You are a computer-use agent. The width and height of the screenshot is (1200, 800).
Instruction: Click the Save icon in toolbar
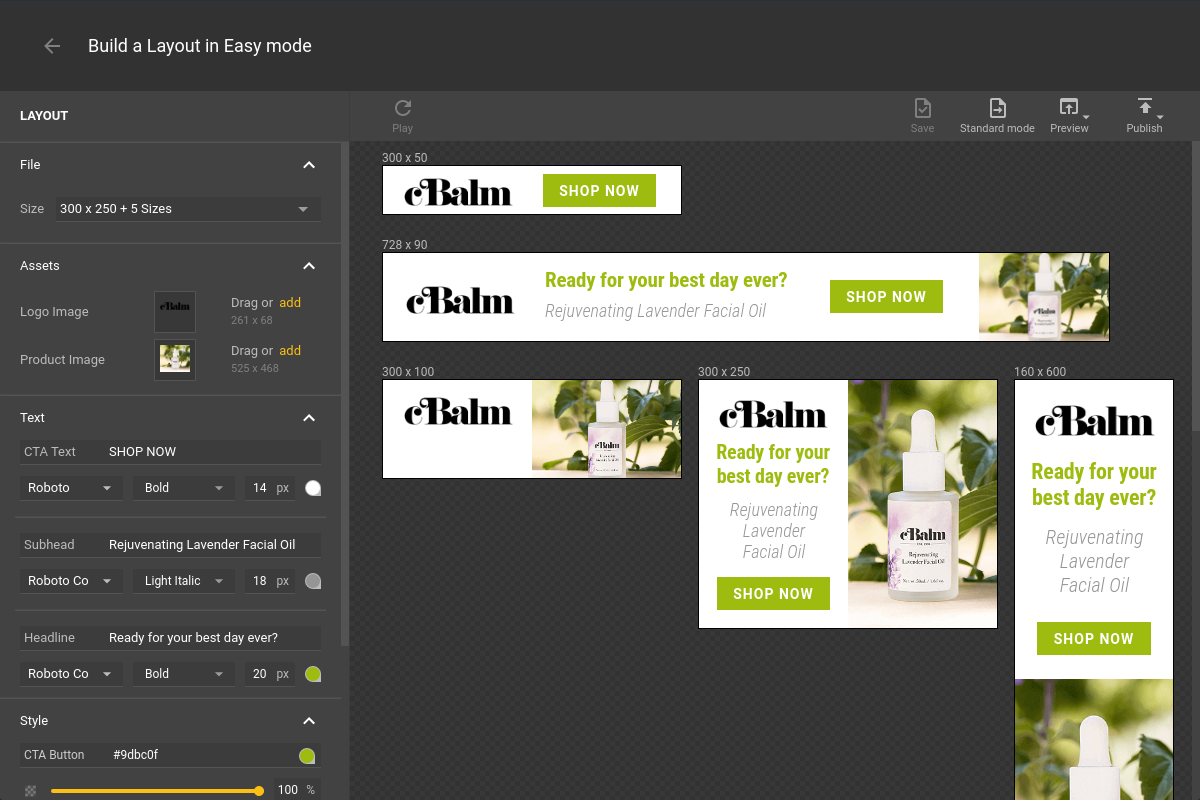(x=923, y=108)
